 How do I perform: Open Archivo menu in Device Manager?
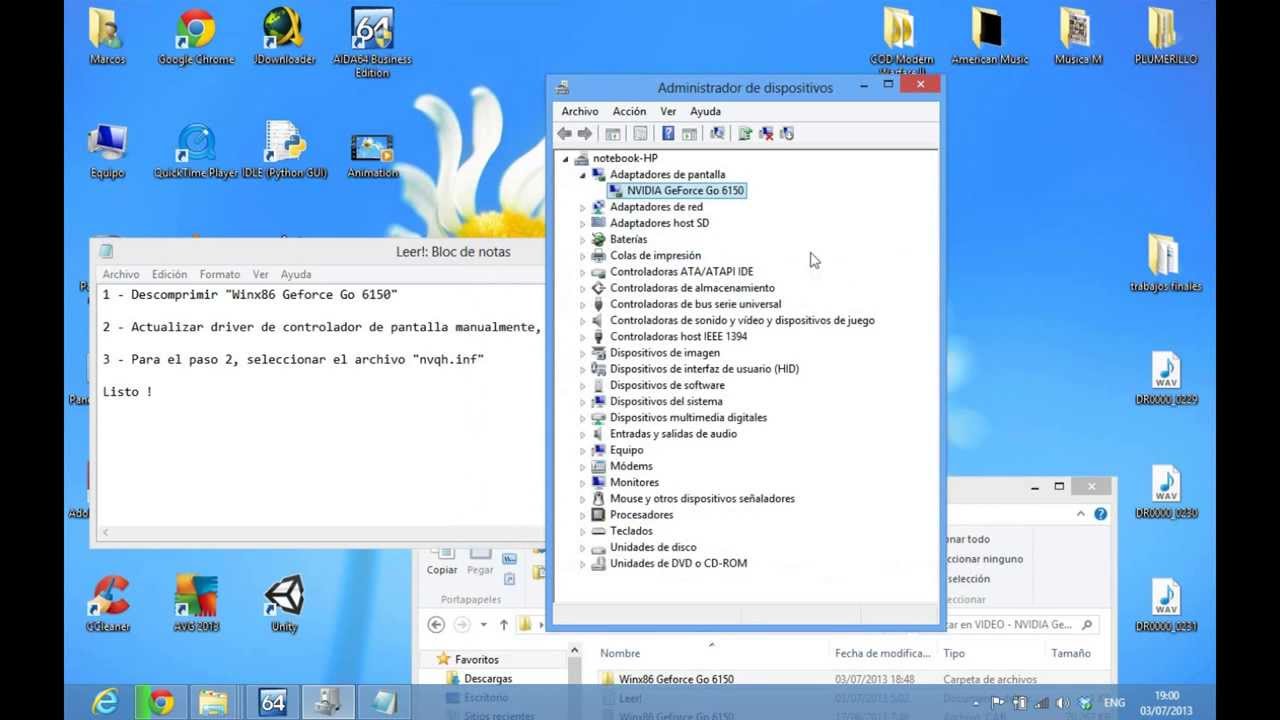(x=580, y=111)
